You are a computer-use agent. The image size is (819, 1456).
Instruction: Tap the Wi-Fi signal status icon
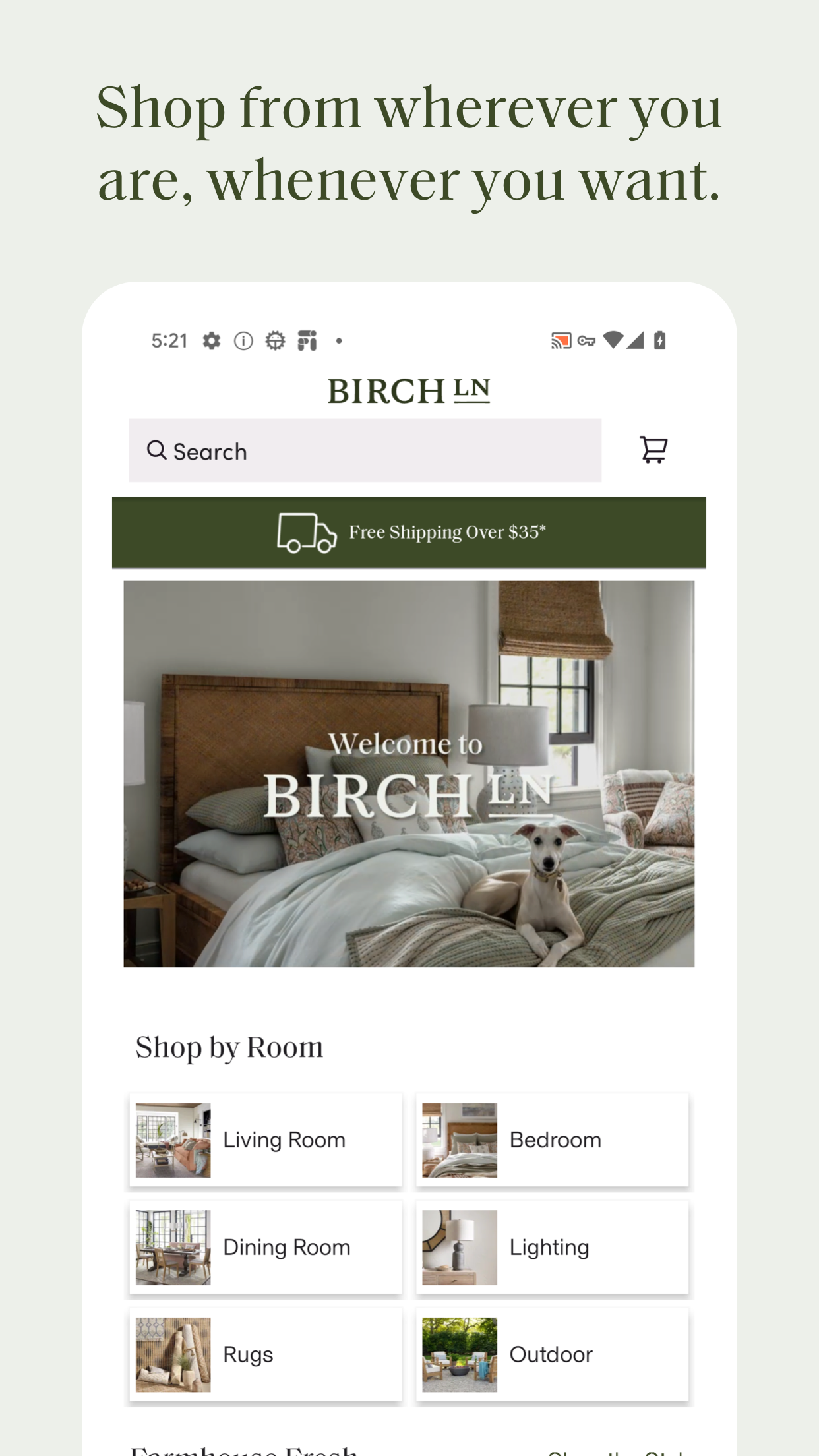pos(613,340)
